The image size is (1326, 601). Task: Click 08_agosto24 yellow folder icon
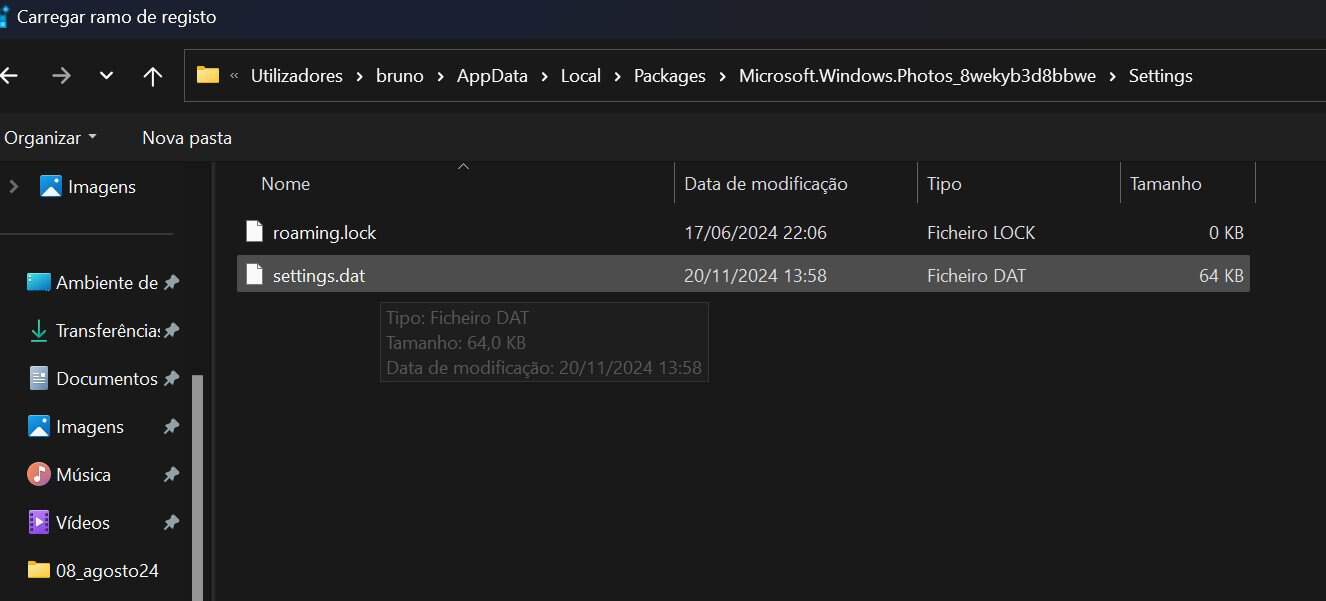[x=38, y=570]
